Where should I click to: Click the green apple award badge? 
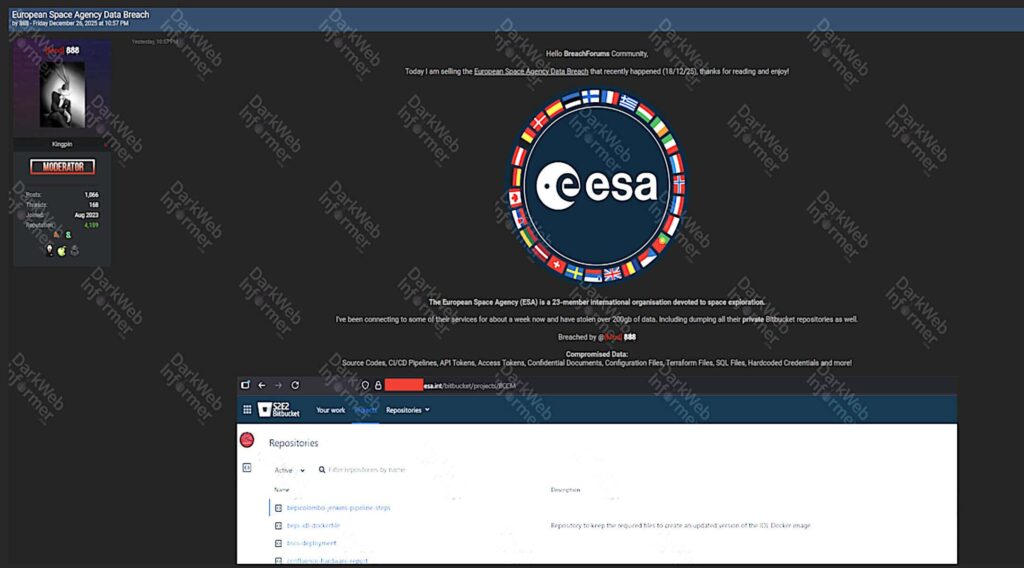pyautogui.click(x=61, y=251)
